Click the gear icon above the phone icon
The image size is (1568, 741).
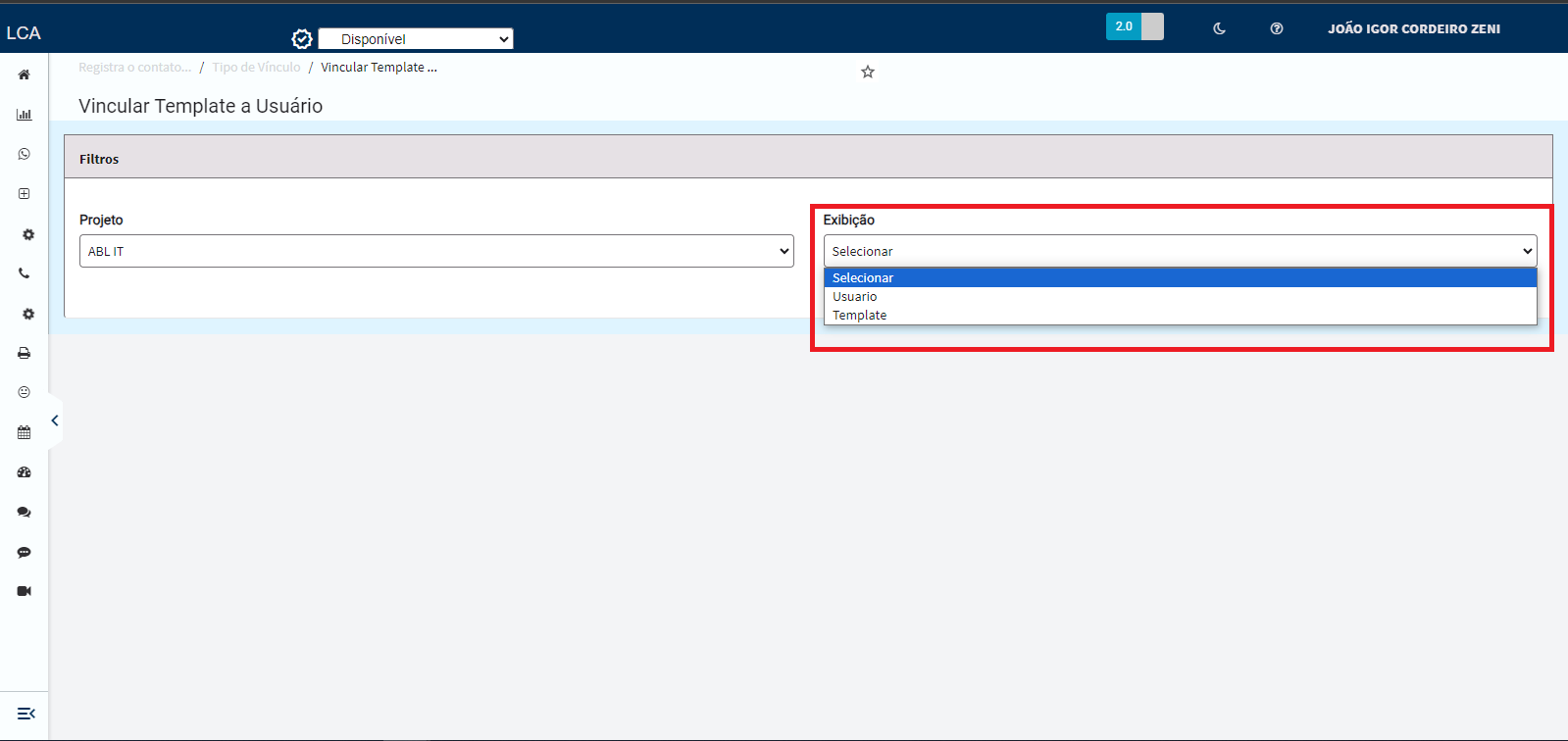[x=27, y=234]
